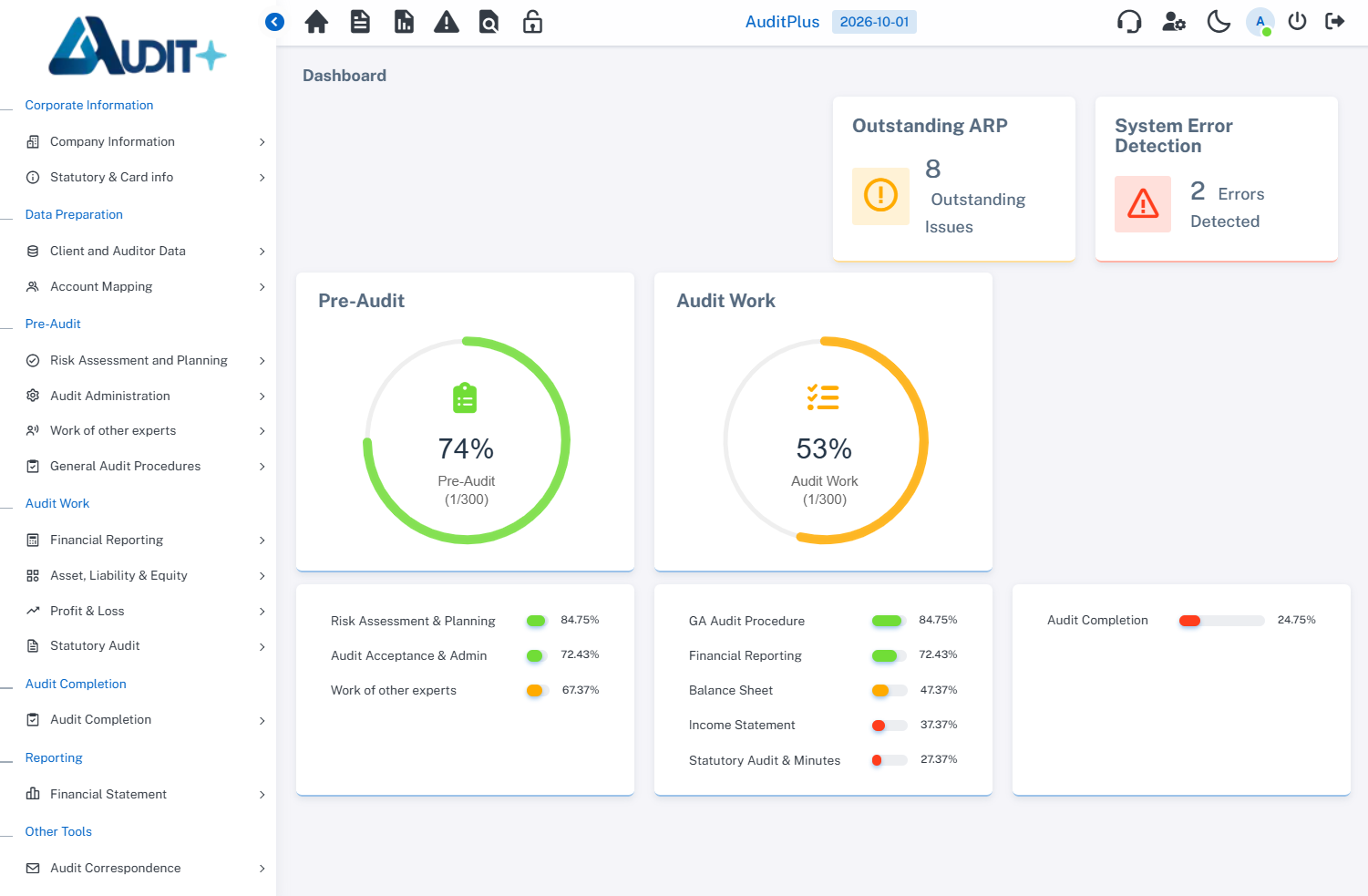Expand Risk Assessment and Planning
Viewport: 1368px width, 896px height.
139,360
